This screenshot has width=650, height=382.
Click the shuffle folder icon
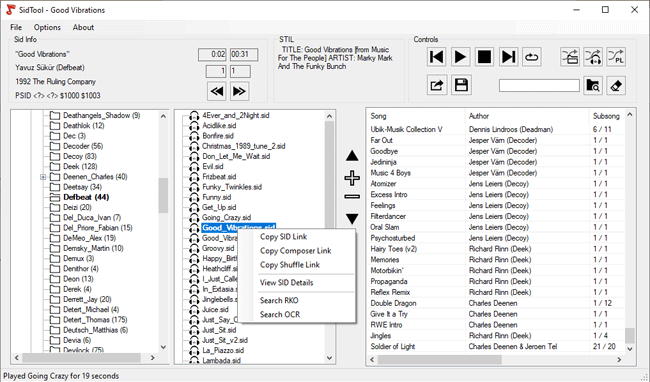[570, 57]
